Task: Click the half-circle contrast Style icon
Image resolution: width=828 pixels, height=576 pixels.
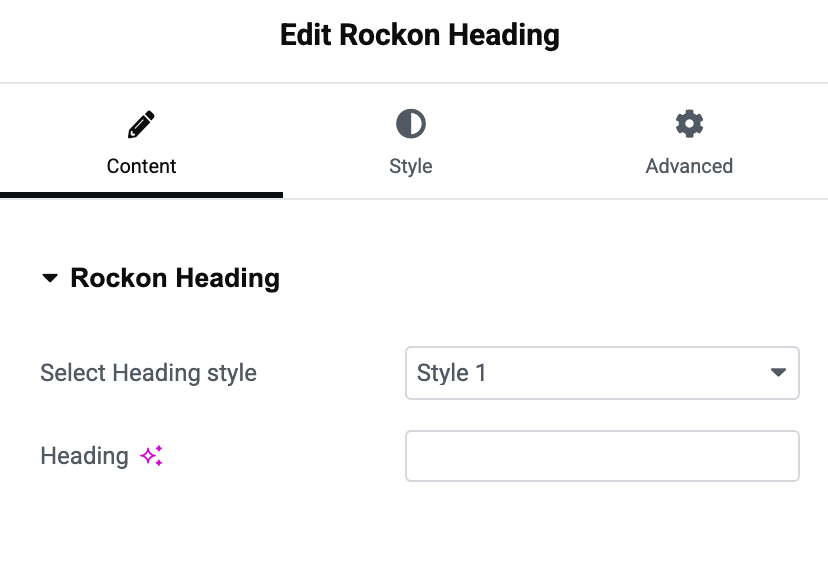Action: coord(411,124)
